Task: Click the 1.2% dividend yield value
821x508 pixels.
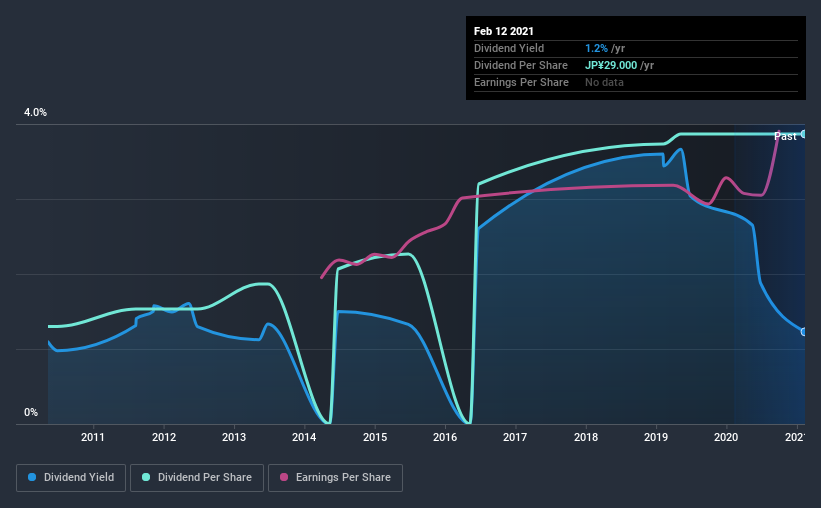Action: [x=596, y=48]
